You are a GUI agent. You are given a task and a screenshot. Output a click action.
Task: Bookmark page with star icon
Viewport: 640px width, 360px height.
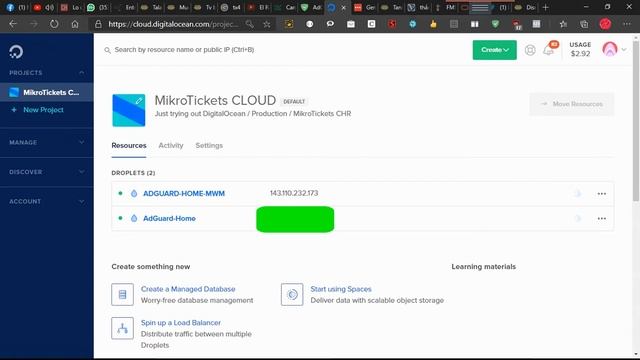pos(267,24)
